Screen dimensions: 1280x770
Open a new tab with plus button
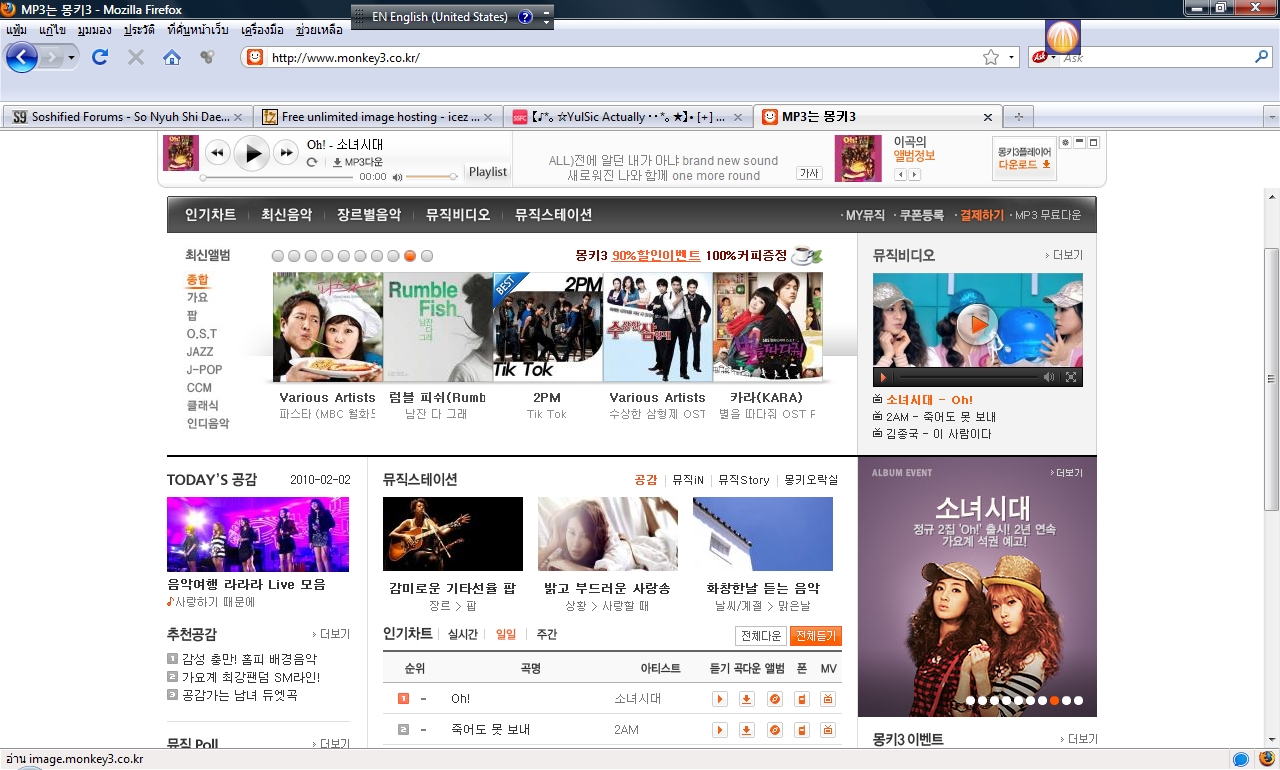click(1017, 117)
